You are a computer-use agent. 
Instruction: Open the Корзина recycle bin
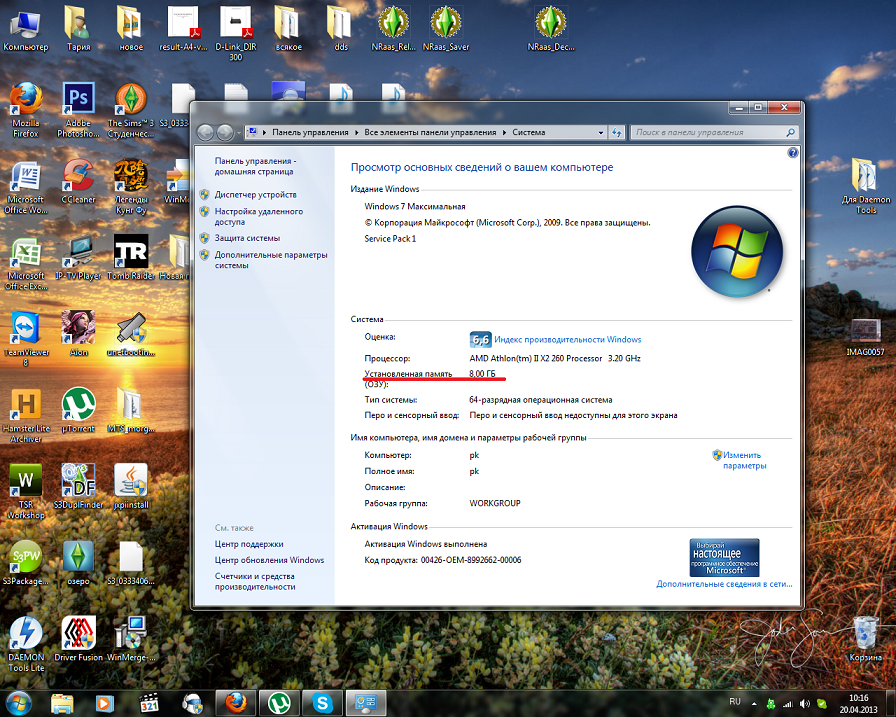(865, 639)
